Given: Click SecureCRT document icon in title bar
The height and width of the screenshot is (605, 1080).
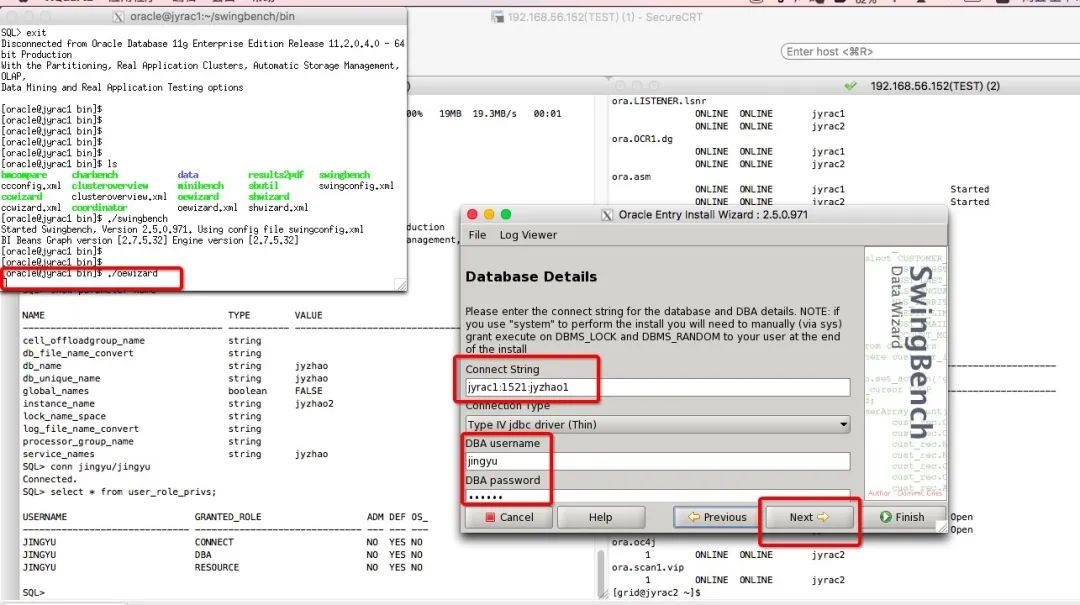Looking at the screenshot, I should [498, 17].
